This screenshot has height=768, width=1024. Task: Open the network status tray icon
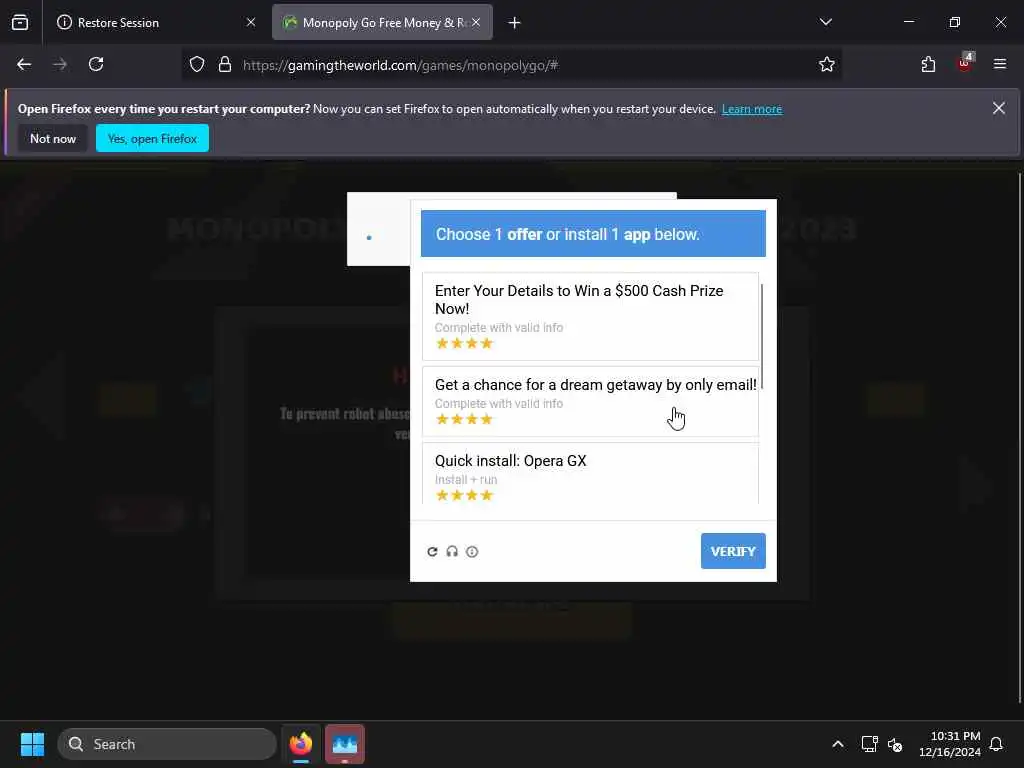click(869, 744)
